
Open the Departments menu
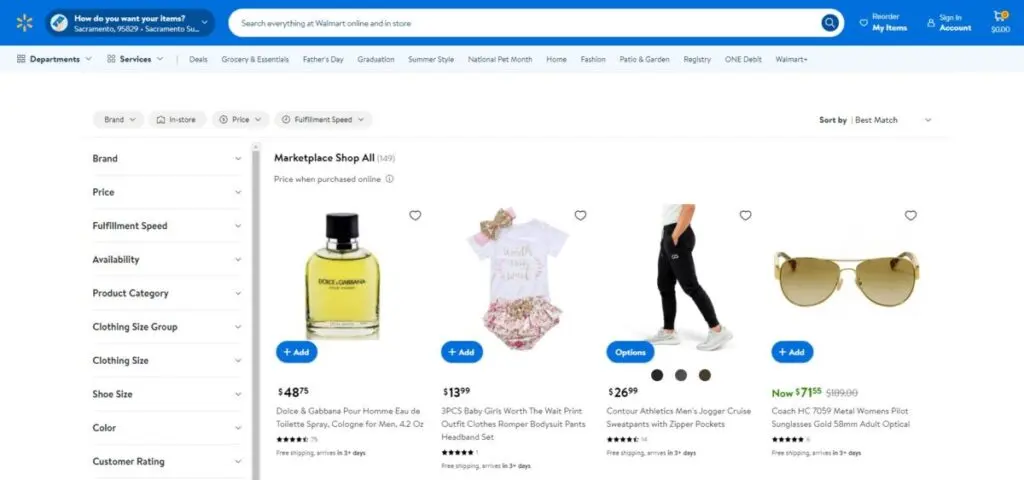pyautogui.click(x=54, y=59)
